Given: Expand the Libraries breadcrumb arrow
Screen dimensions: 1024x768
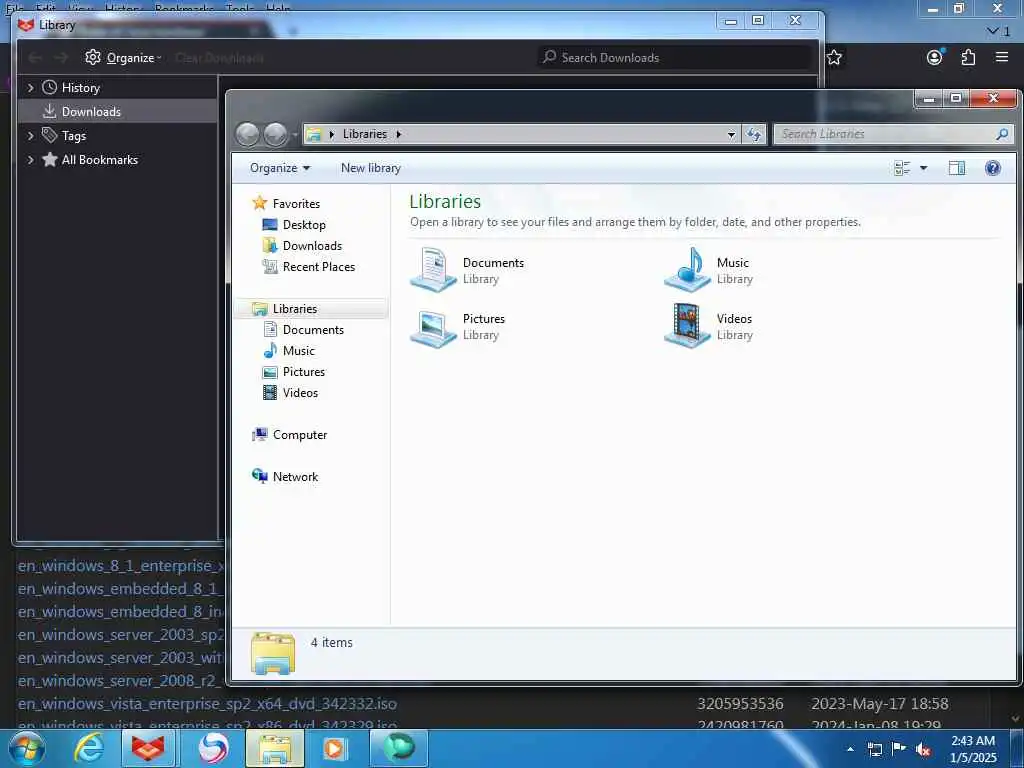Looking at the screenshot, I should point(398,134).
